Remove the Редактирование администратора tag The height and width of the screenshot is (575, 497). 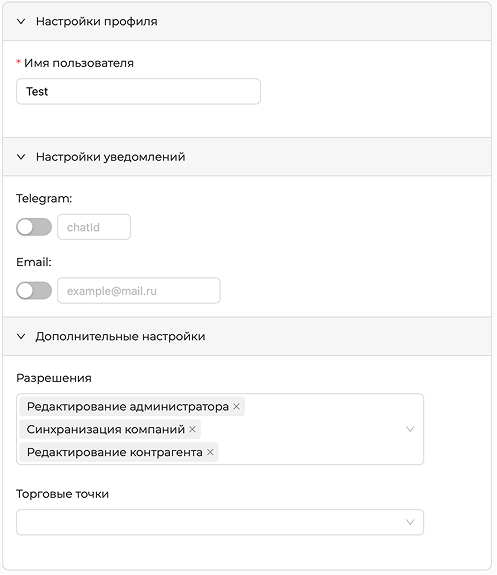point(237,406)
